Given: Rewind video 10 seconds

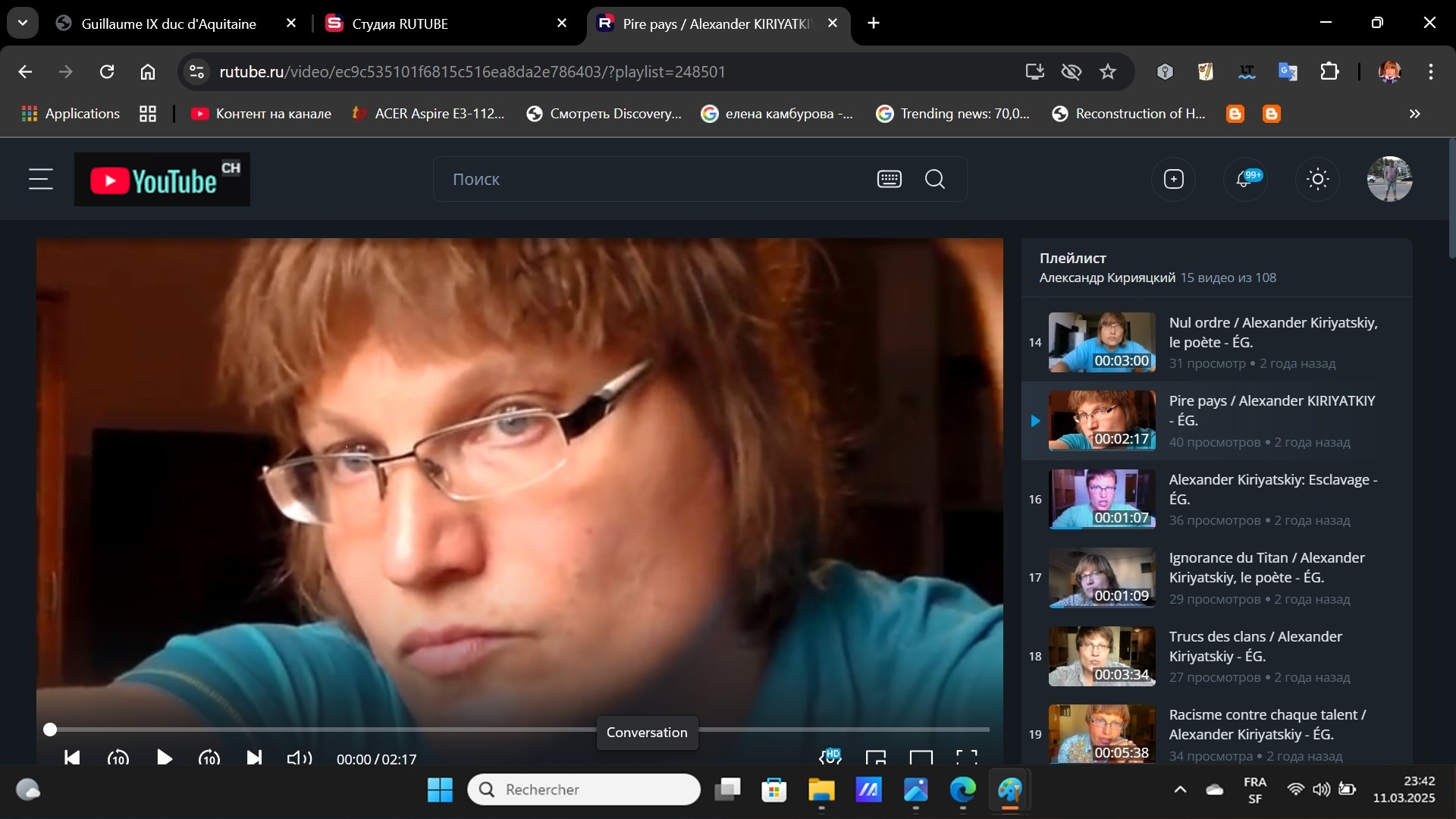Looking at the screenshot, I should coord(118,758).
